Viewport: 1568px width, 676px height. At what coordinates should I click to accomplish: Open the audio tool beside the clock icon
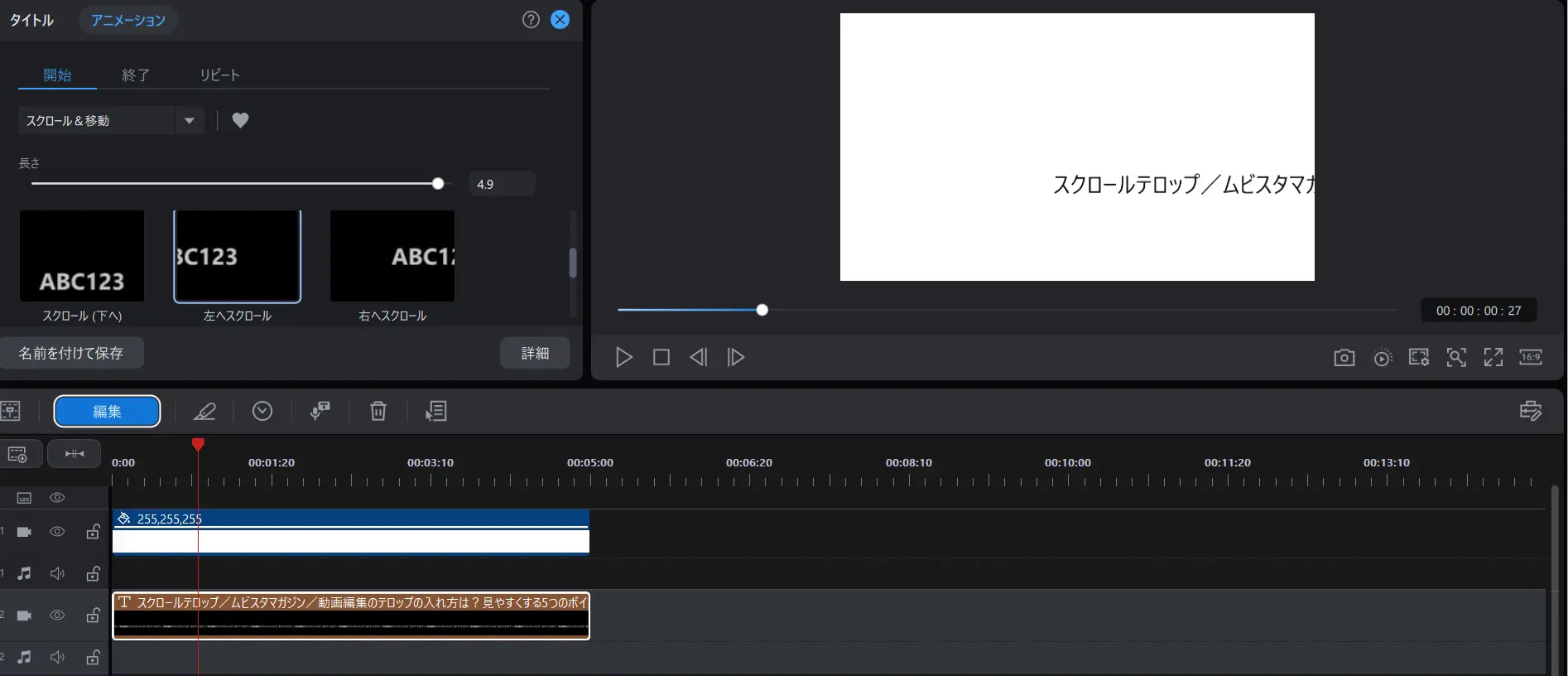(320, 411)
